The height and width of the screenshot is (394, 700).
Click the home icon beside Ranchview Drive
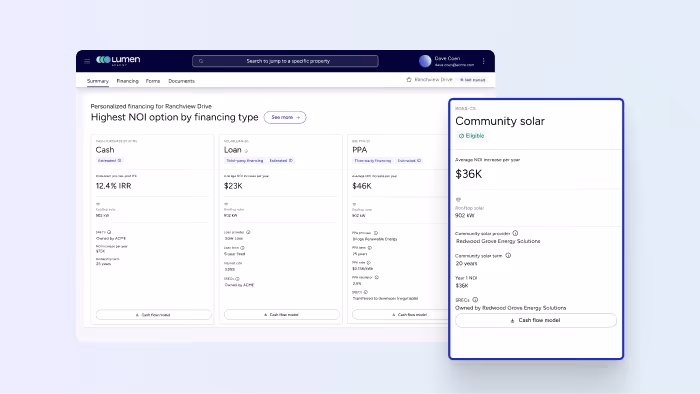pyautogui.click(x=409, y=79)
